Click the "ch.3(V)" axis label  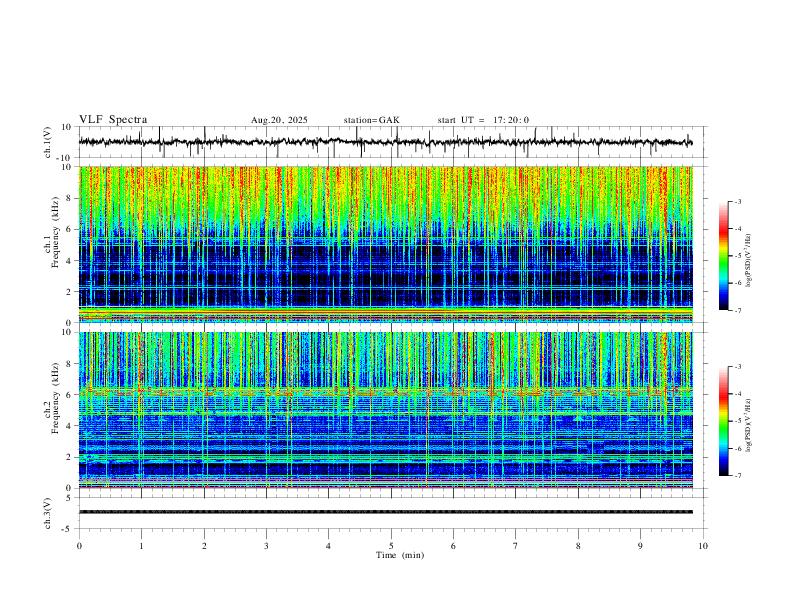point(48,513)
